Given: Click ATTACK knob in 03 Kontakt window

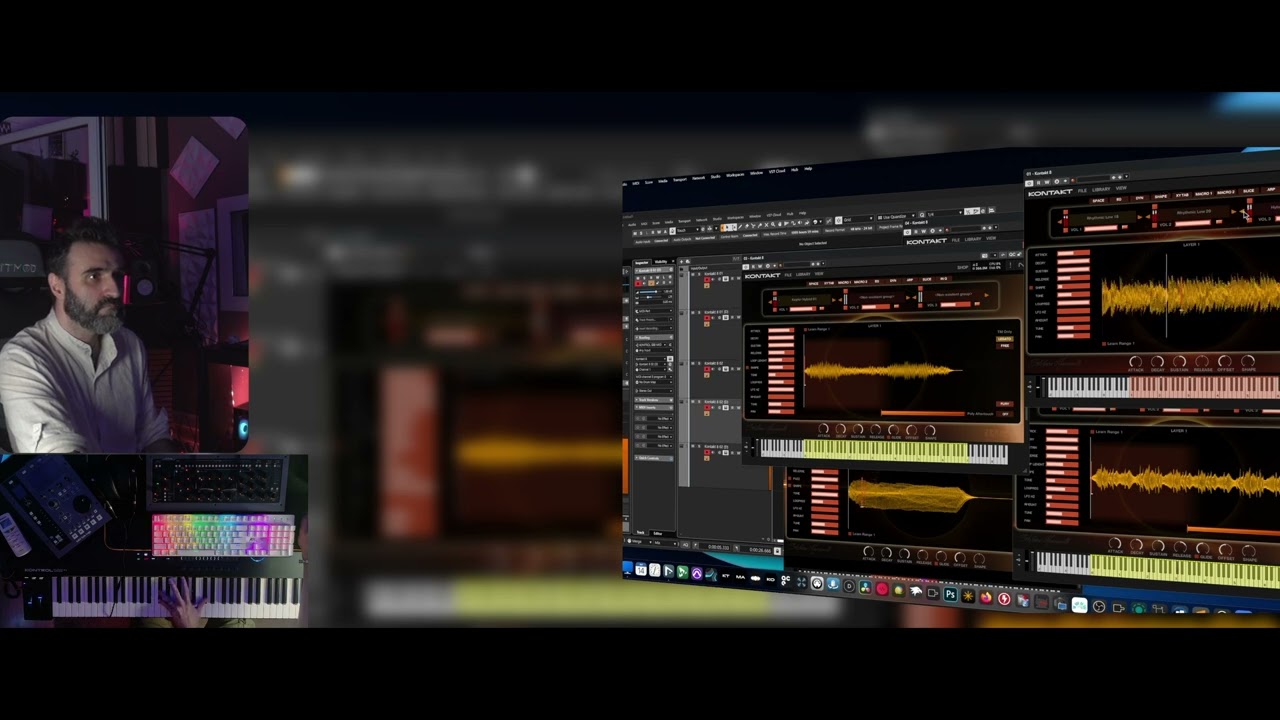Looking at the screenshot, I should click(824, 429).
